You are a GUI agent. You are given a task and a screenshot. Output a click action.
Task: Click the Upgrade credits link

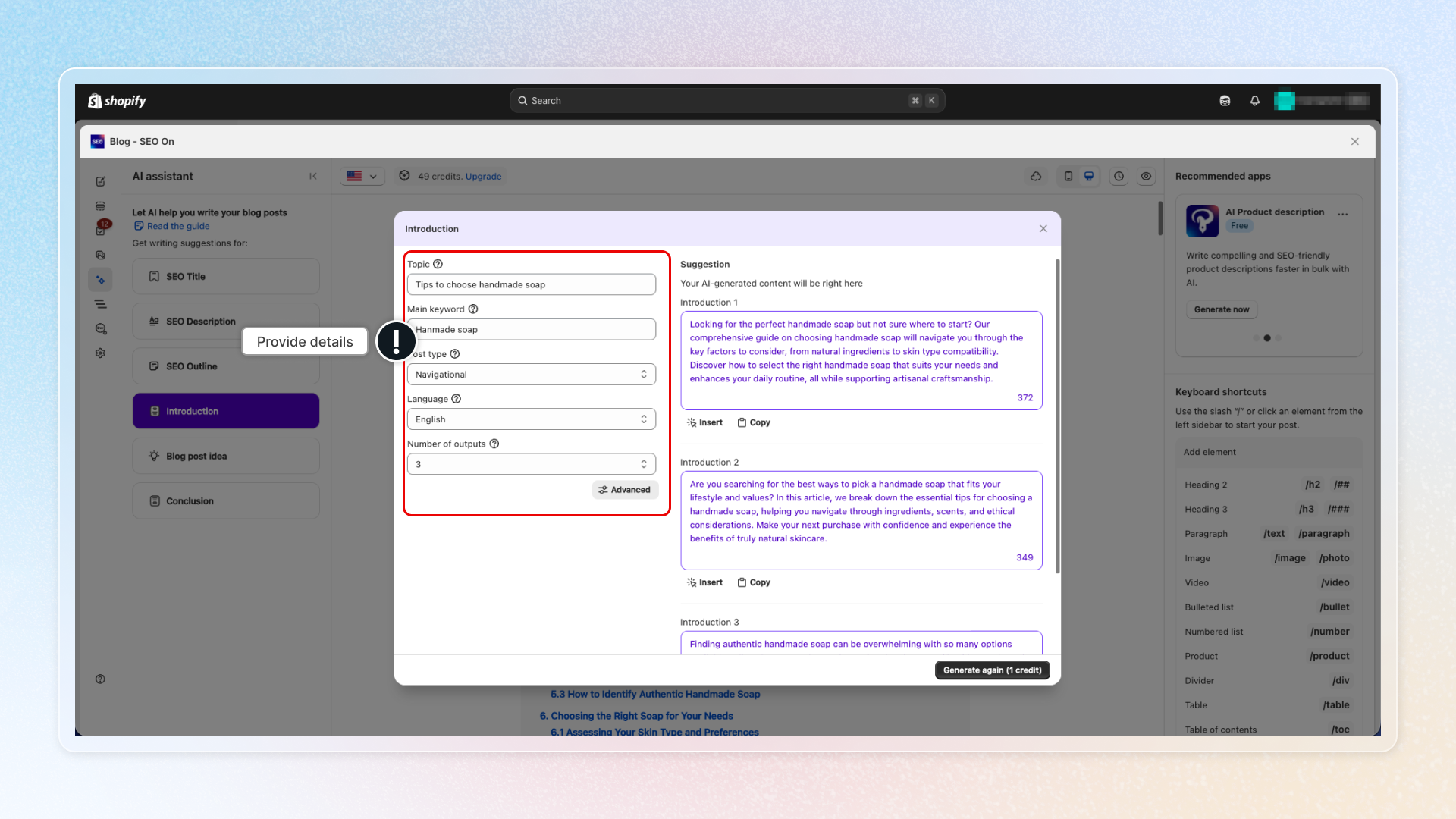(483, 177)
